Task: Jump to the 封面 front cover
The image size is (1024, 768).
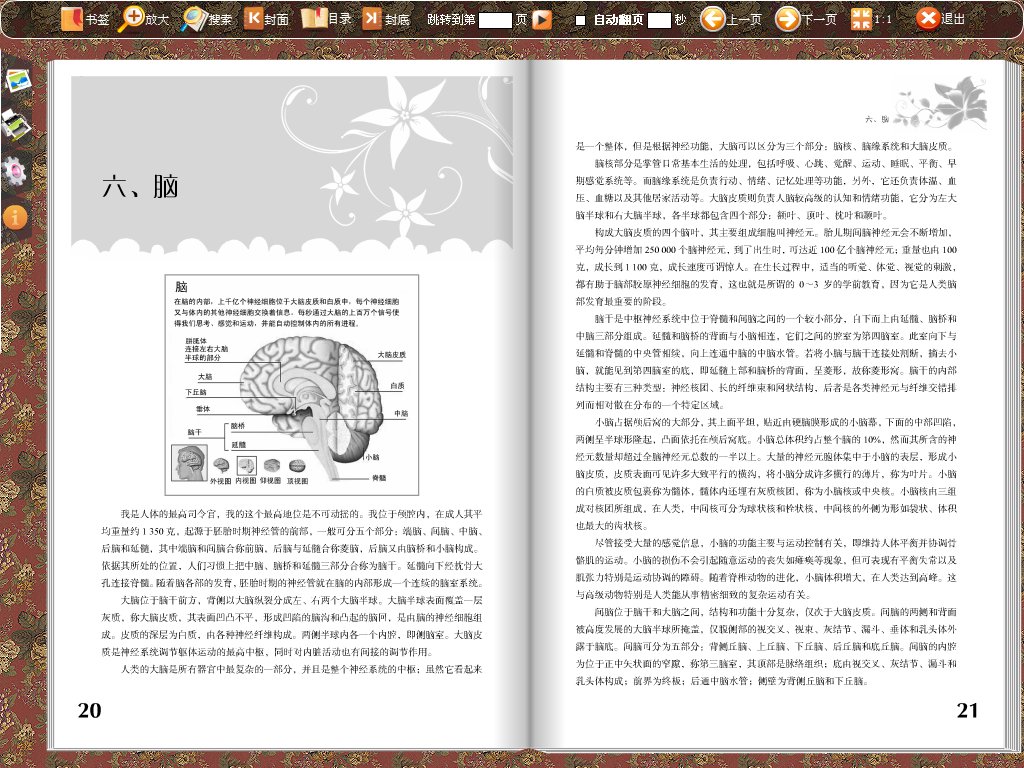Action: tap(266, 19)
